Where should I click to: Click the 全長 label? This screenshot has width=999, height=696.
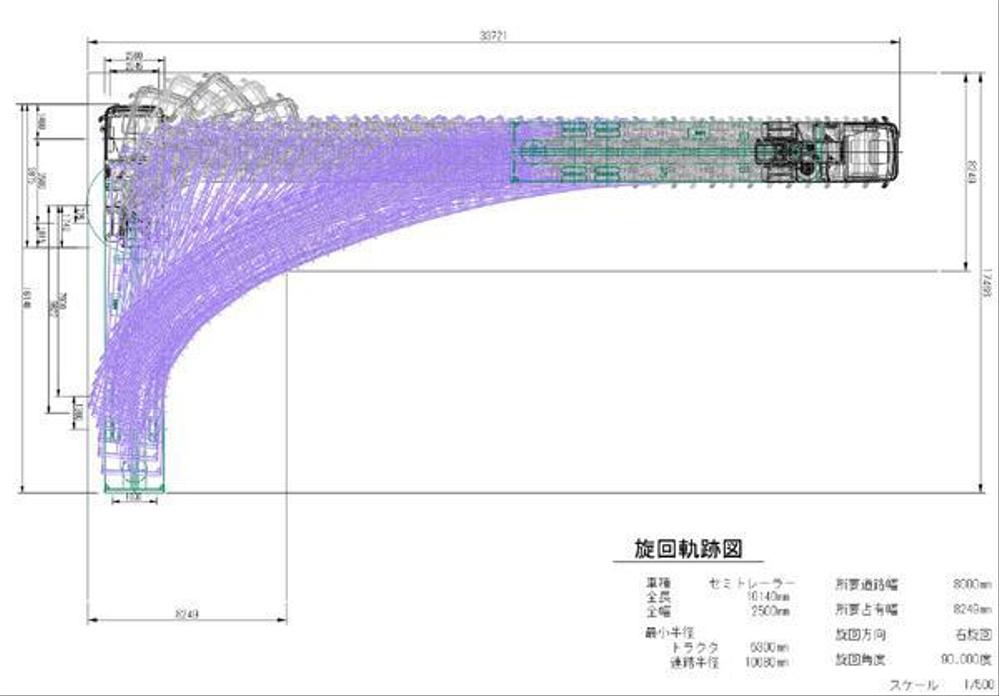pyautogui.click(x=658, y=597)
